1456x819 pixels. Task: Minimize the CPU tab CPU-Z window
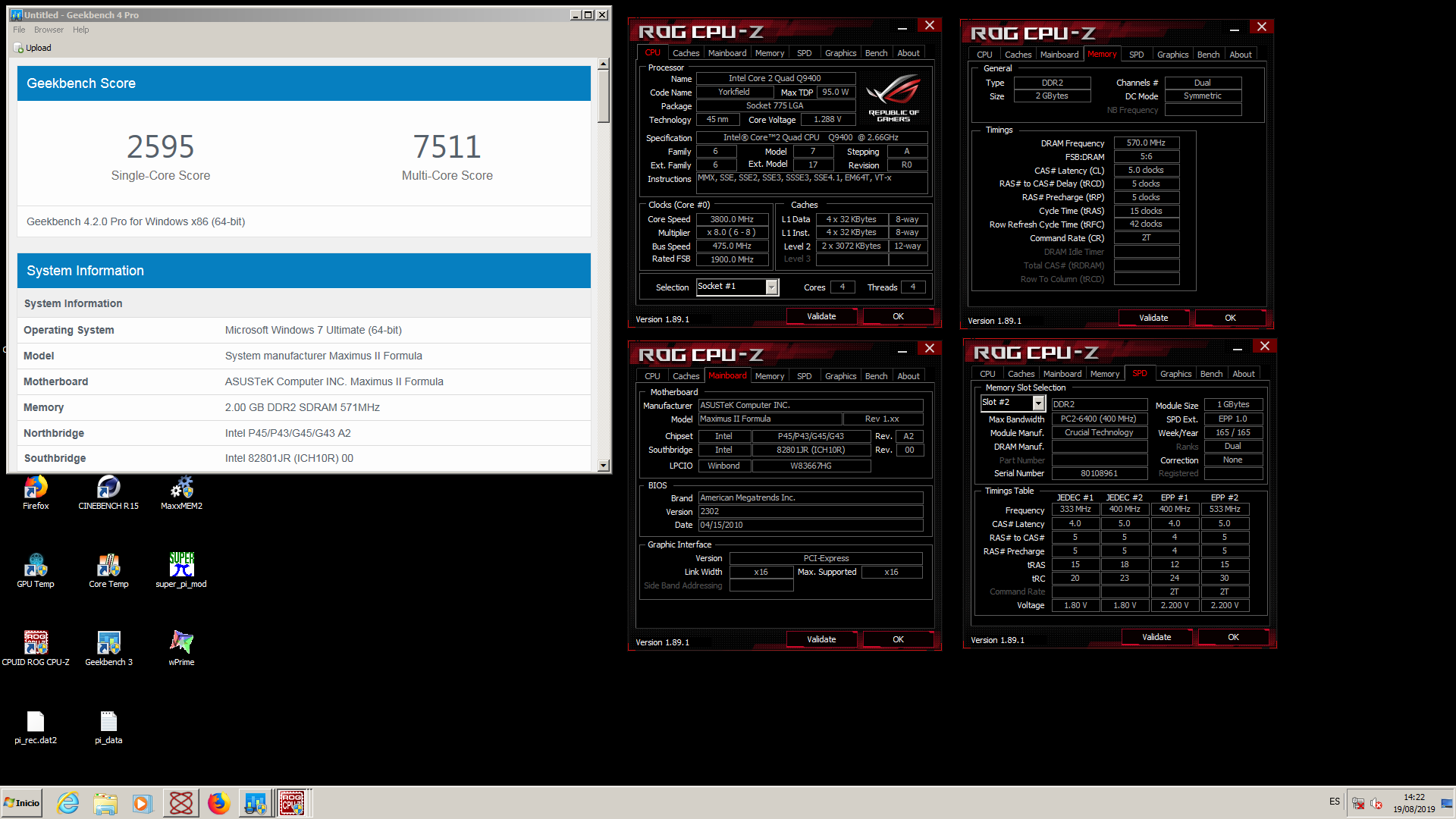(902, 27)
